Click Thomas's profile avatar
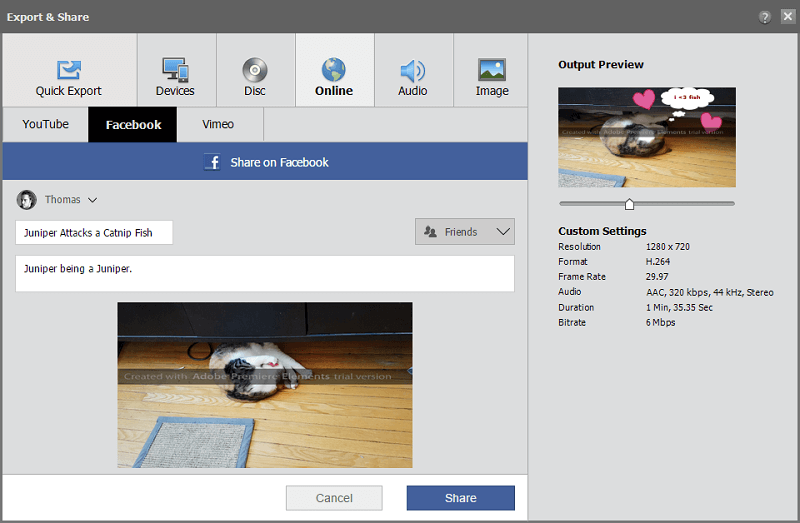This screenshot has height=523, width=800. pos(27,200)
